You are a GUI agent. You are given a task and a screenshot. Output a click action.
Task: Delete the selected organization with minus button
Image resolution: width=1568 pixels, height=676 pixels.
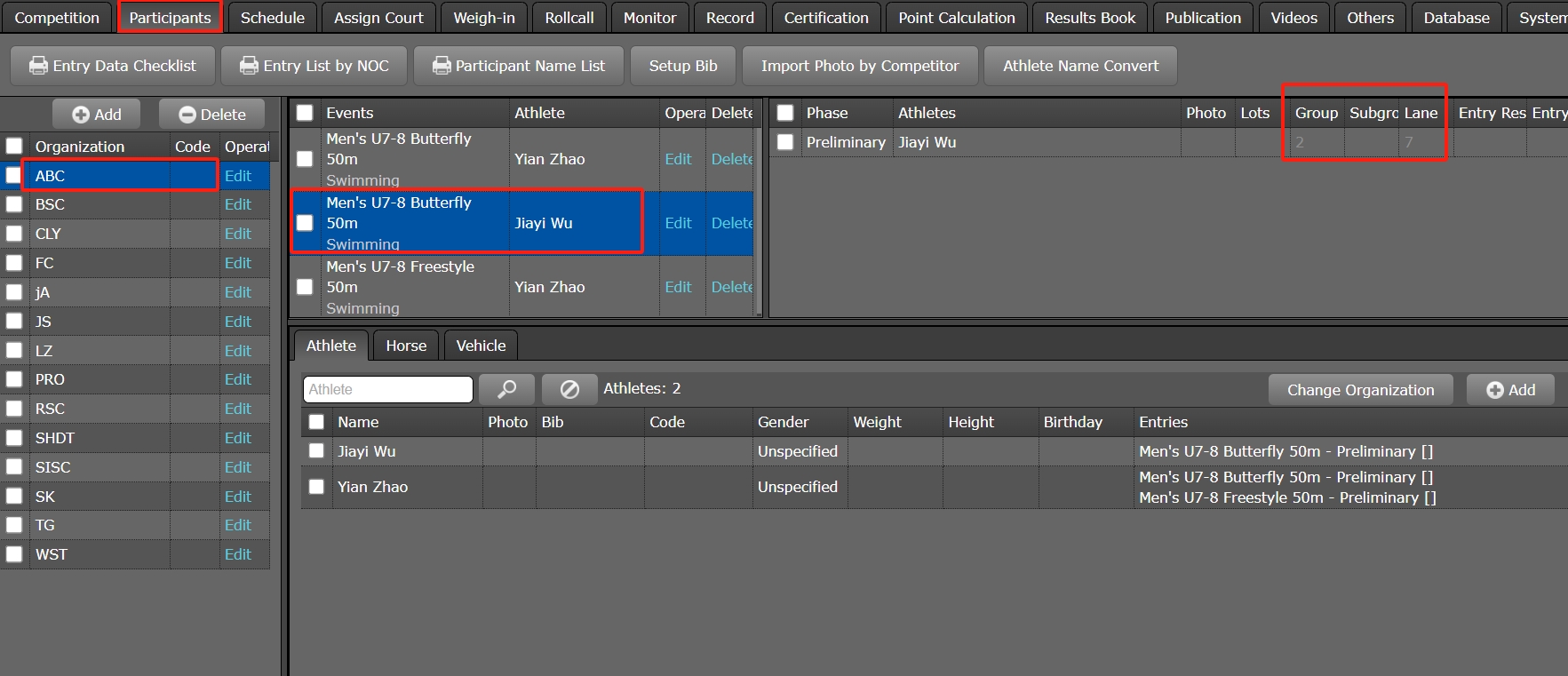[212, 115]
